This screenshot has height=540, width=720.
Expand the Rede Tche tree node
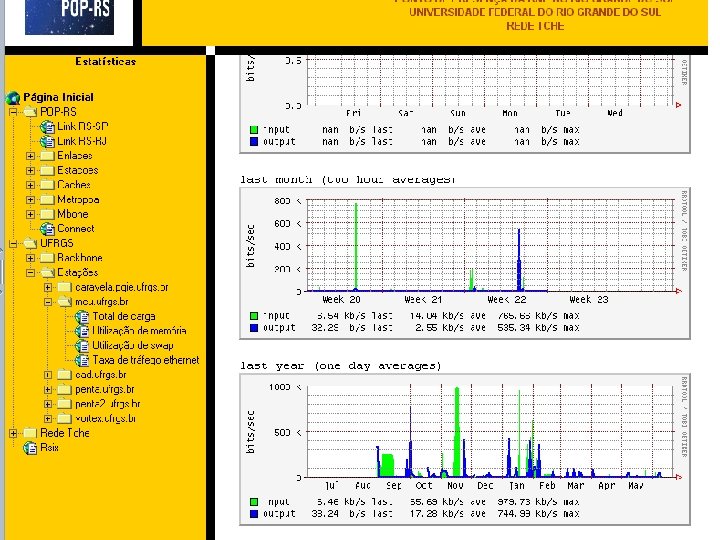13,433
